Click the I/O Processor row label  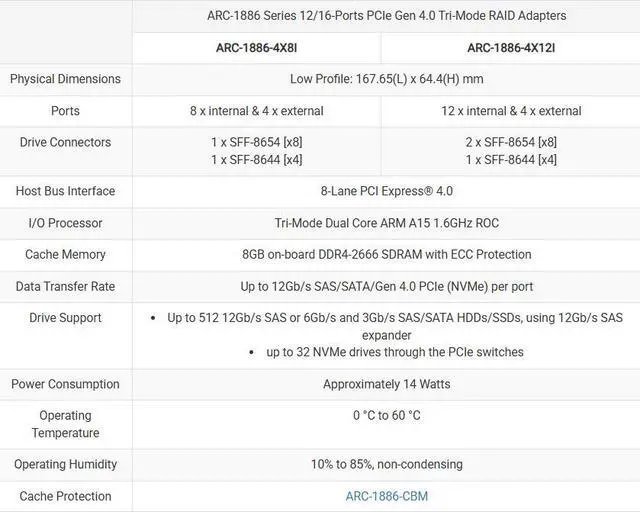(65, 223)
